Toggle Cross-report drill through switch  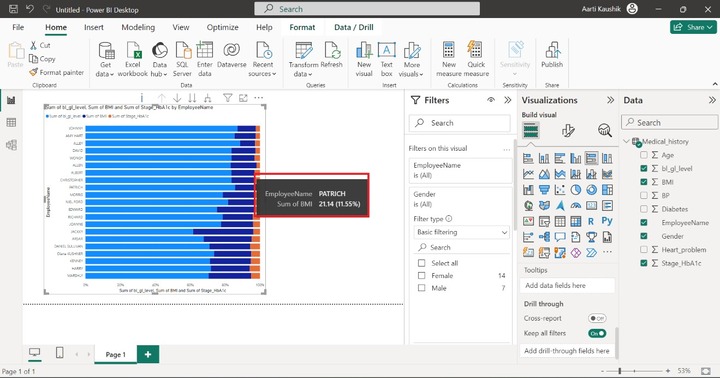coord(597,318)
